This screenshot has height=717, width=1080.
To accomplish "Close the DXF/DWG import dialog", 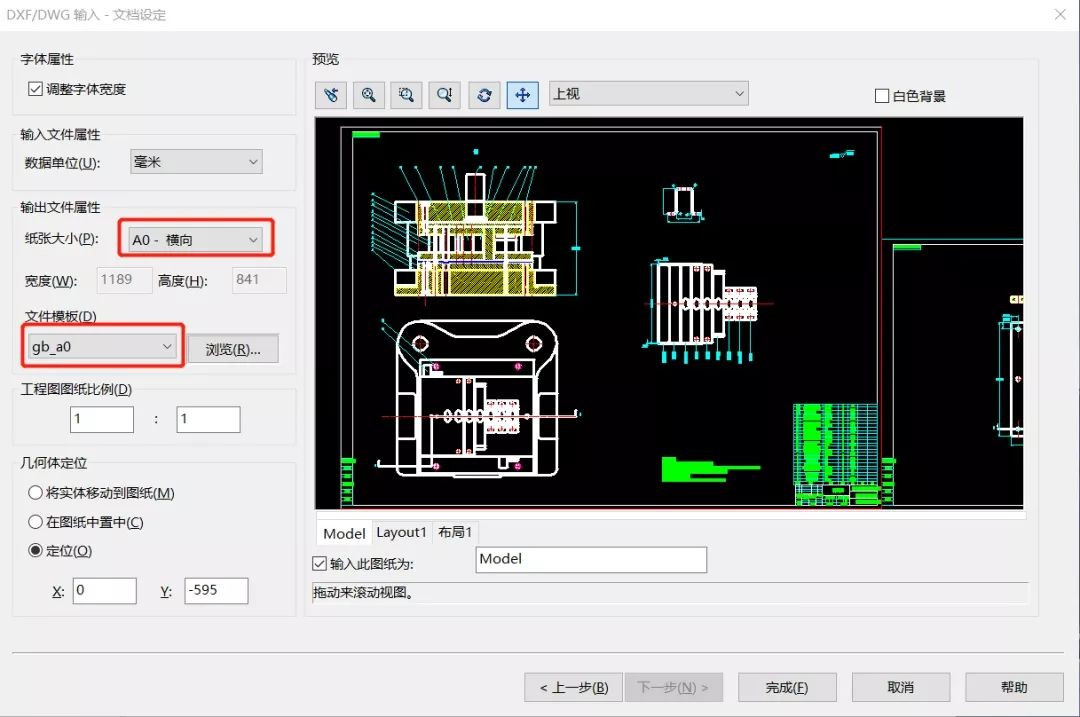I will (x=1059, y=15).
